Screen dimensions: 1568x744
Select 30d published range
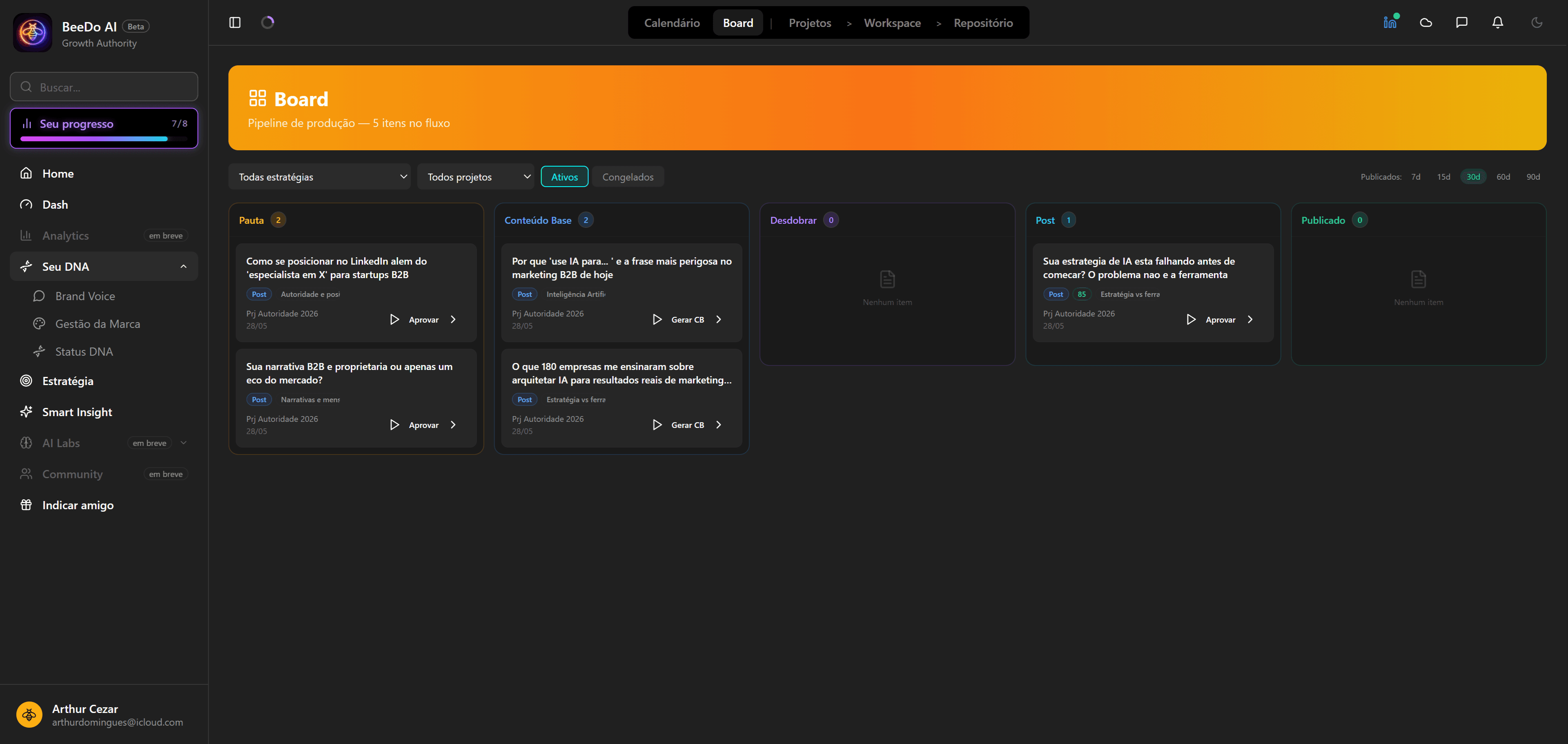(1473, 177)
